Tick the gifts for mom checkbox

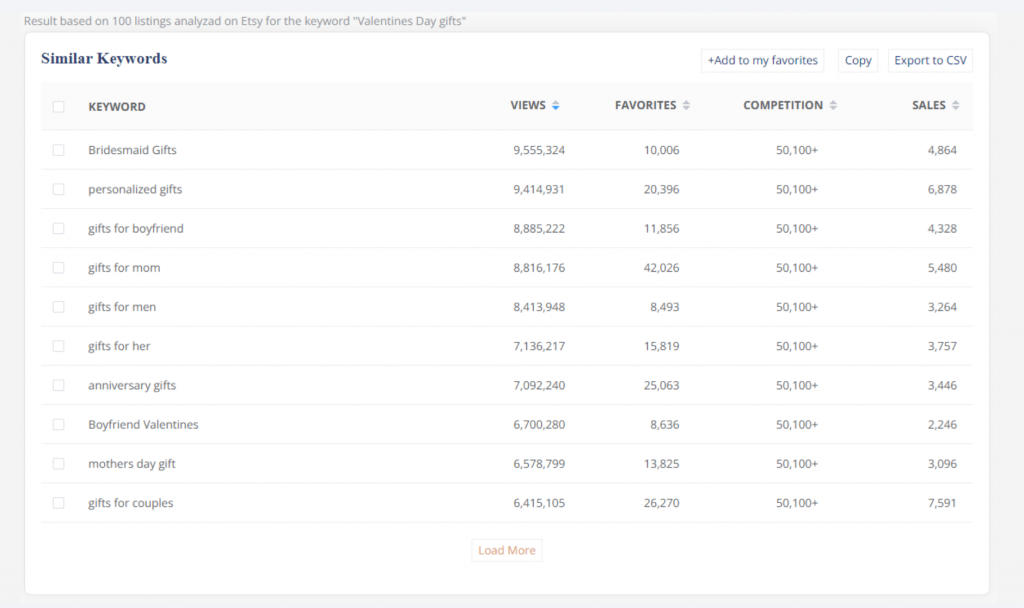58,268
